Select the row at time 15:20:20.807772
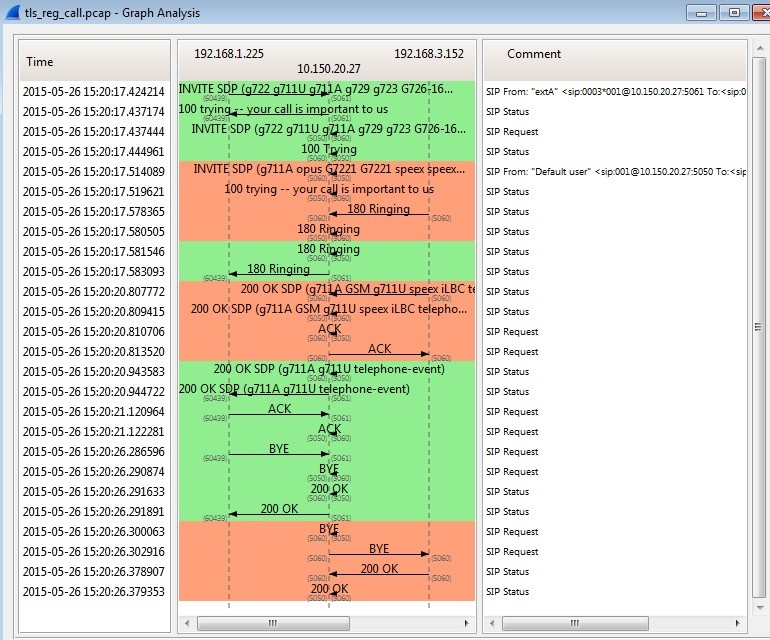This screenshot has width=770, height=640. (x=93, y=292)
